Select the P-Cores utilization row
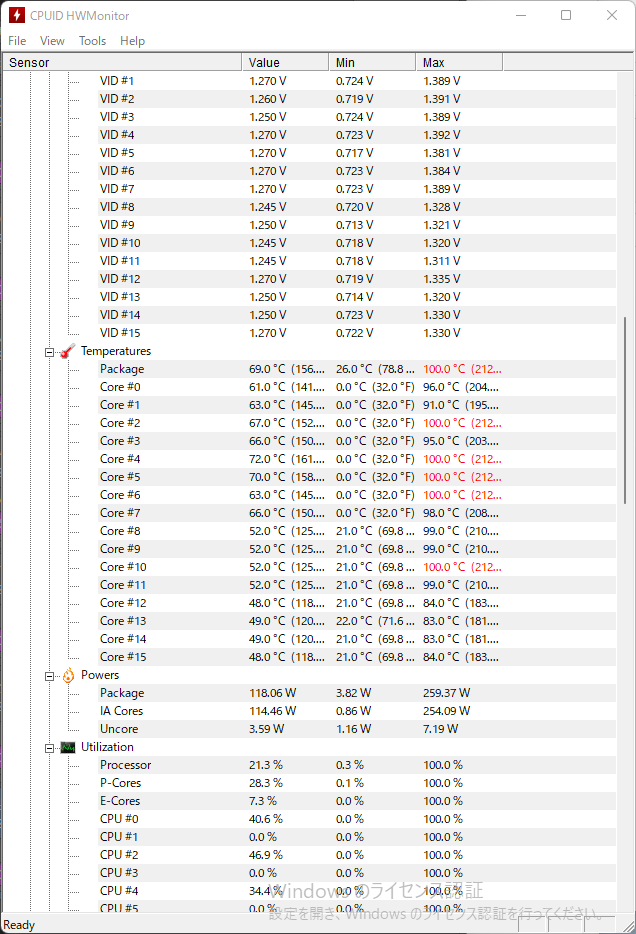Screen dimensions: 636x934 (121, 783)
